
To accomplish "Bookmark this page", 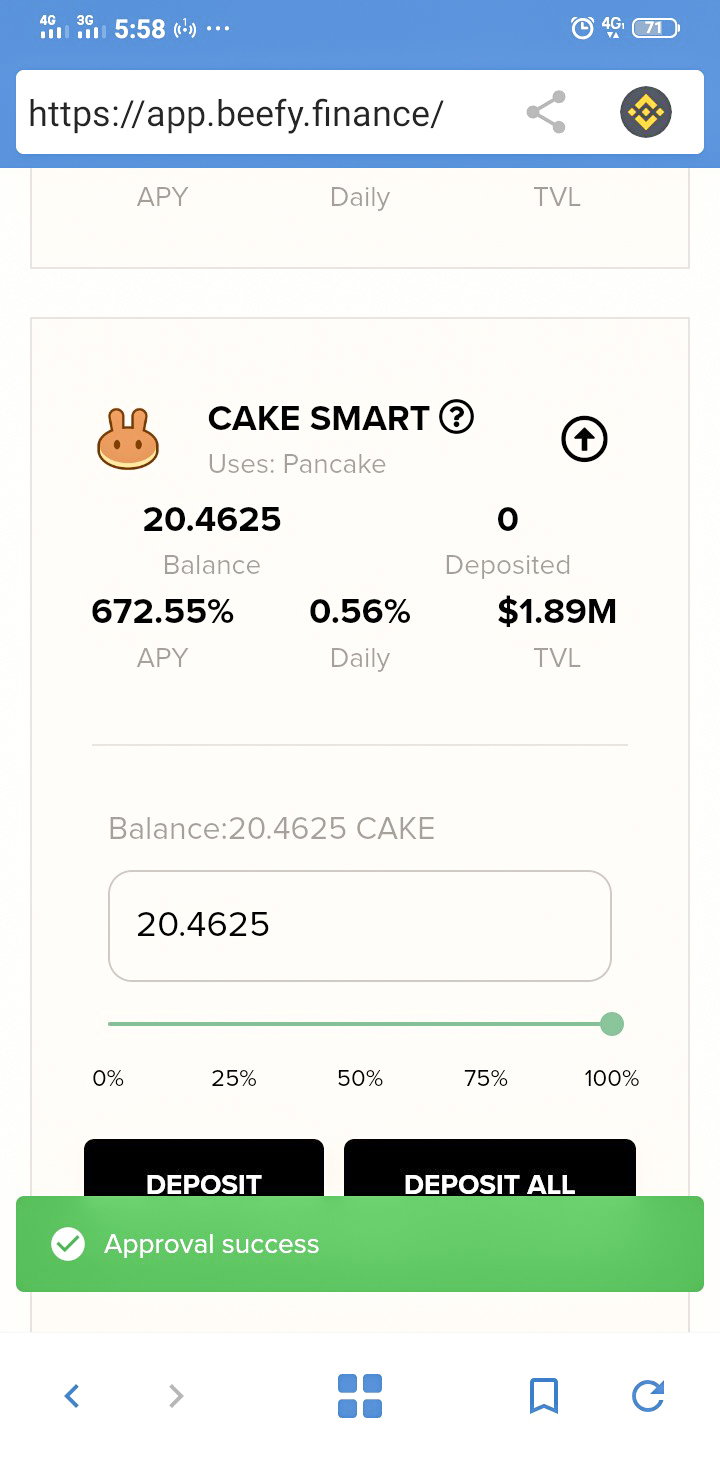I will tap(544, 1395).
